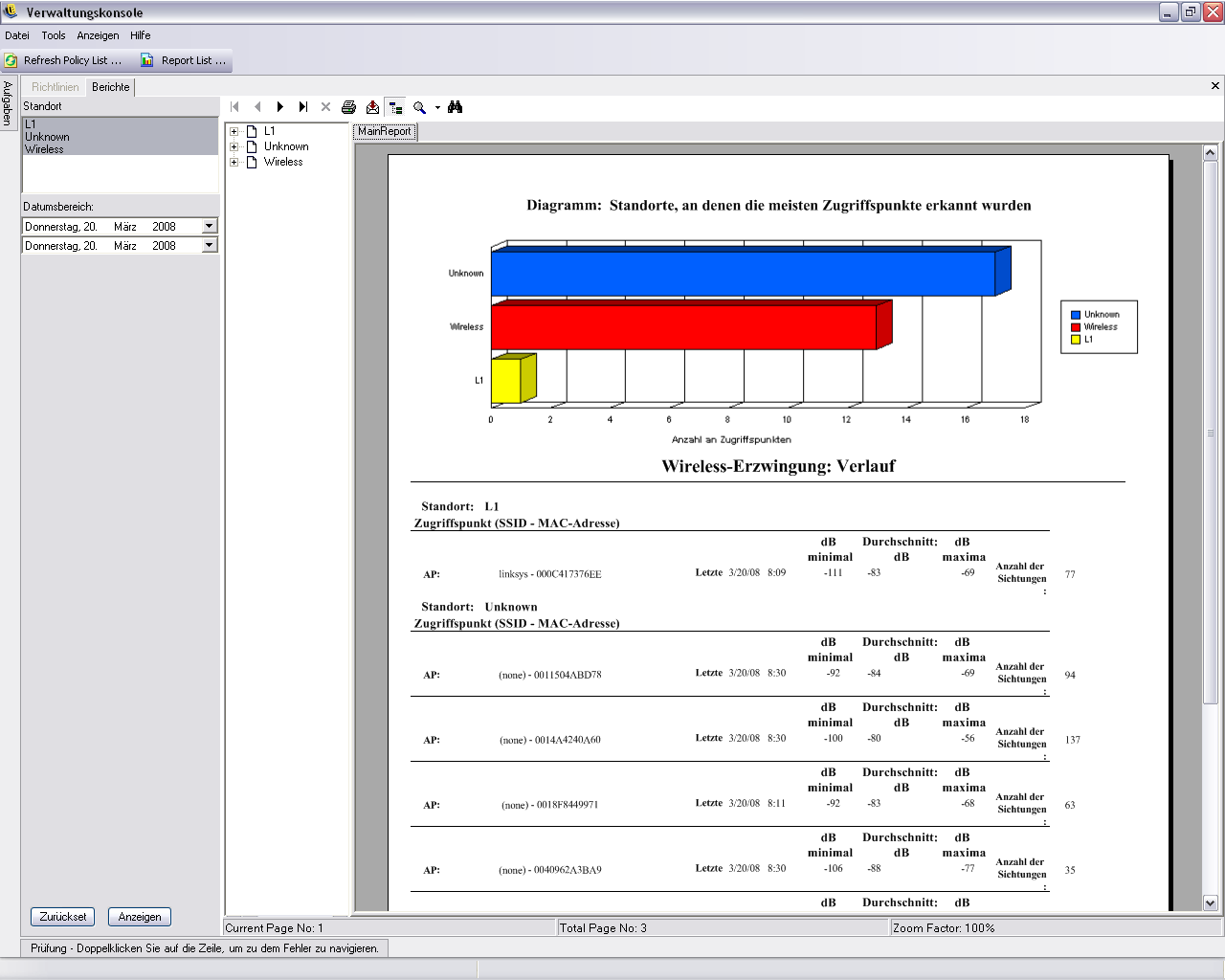Image resolution: width=1225 pixels, height=980 pixels.
Task: Click the blue Unknown legend swatch
Action: [x=1076, y=314]
